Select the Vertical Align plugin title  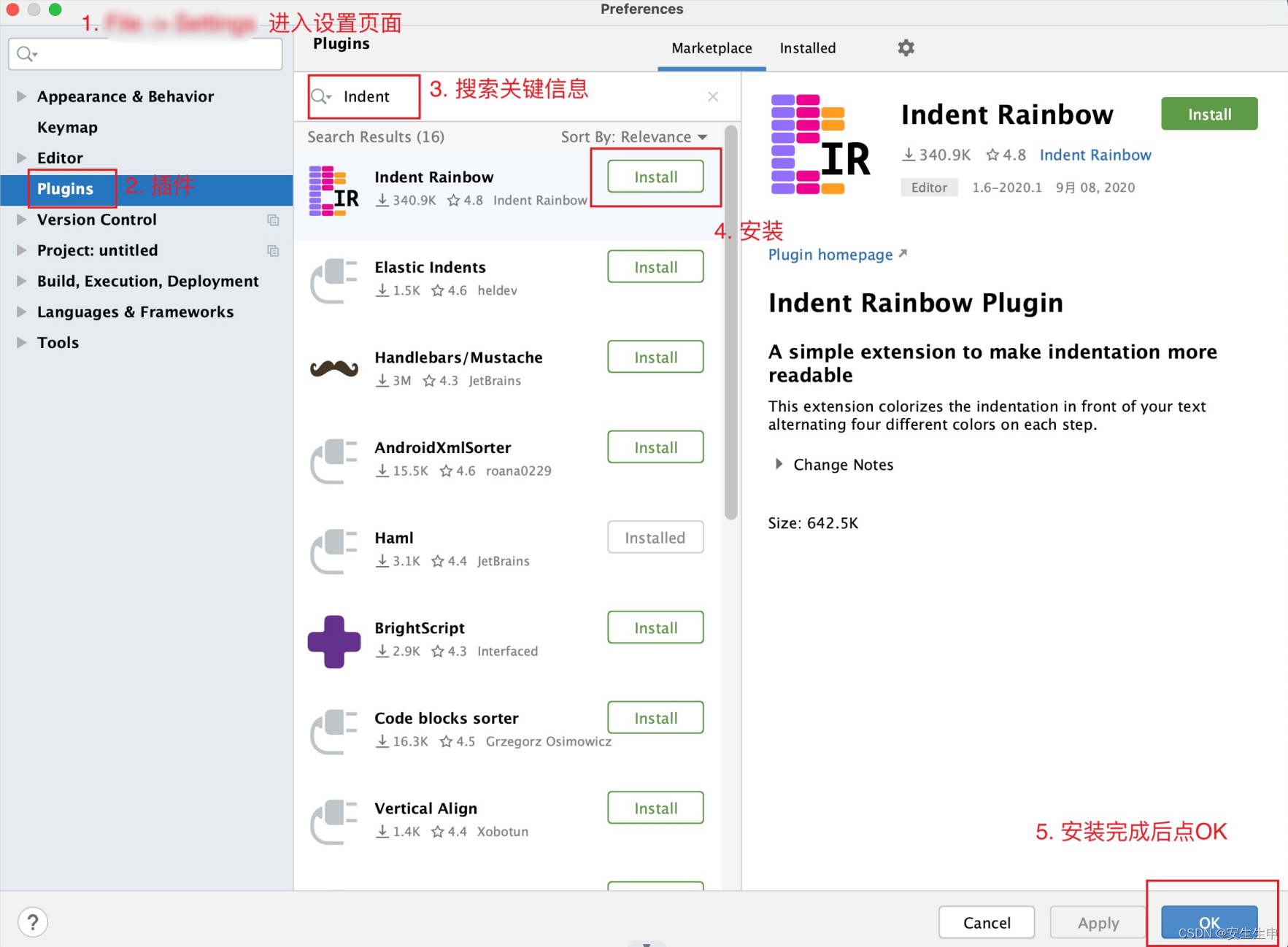[425, 808]
